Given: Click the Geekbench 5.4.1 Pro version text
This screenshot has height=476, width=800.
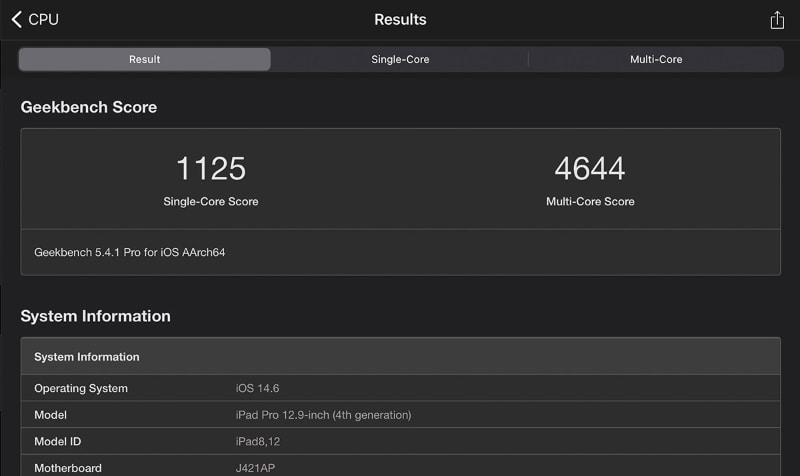Looking at the screenshot, I should point(130,252).
